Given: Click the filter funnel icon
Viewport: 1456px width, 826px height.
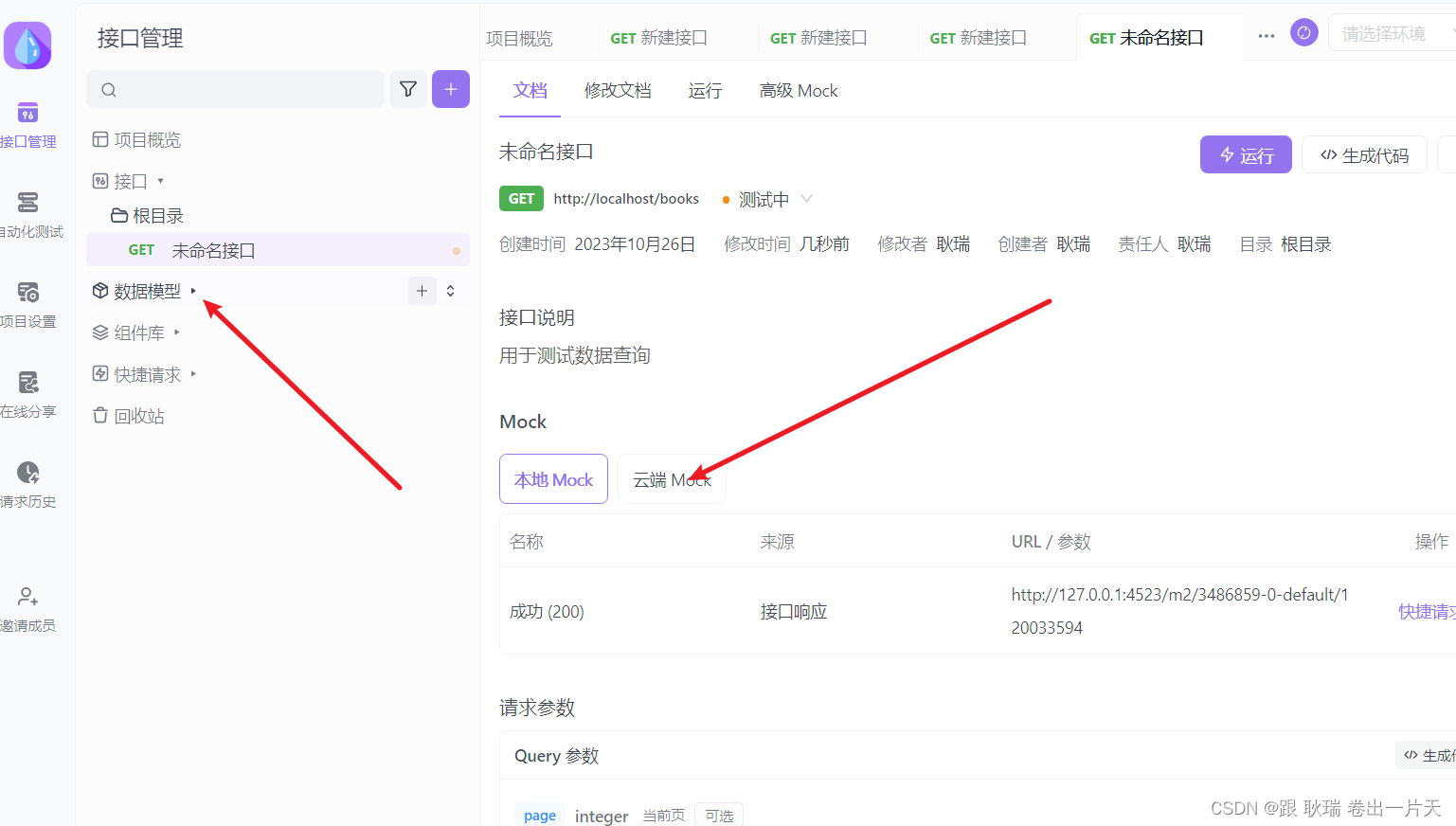Looking at the screenshot, I should point(408,89).
